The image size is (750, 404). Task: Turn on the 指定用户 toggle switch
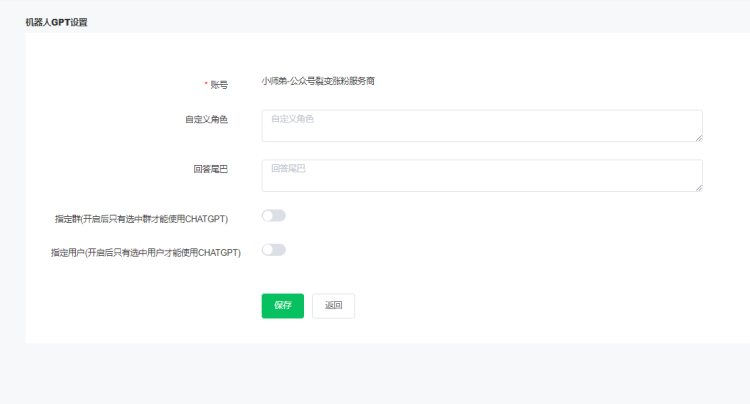click(x=273, y=250)
